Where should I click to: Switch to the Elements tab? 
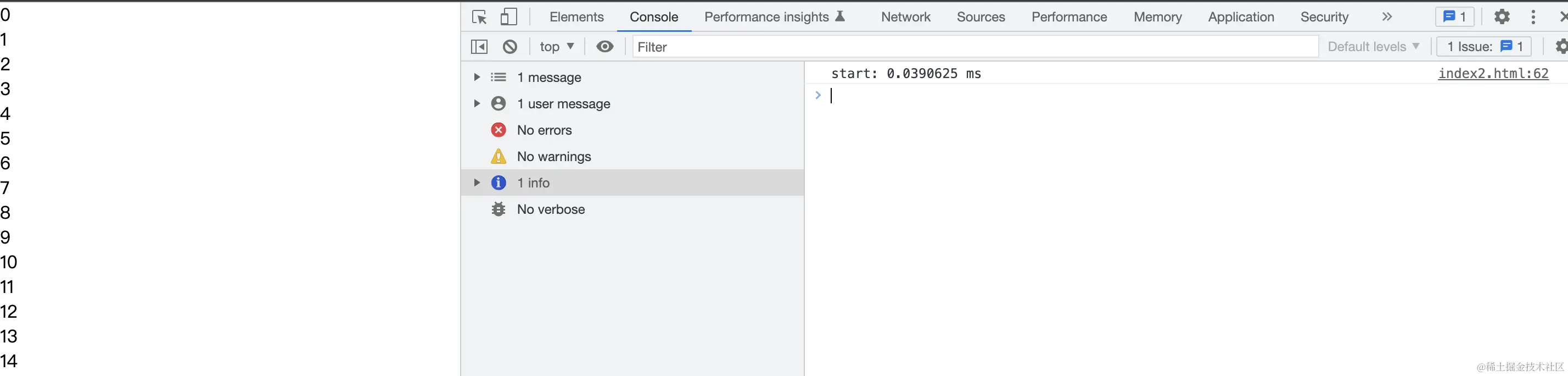coord(576,17)
